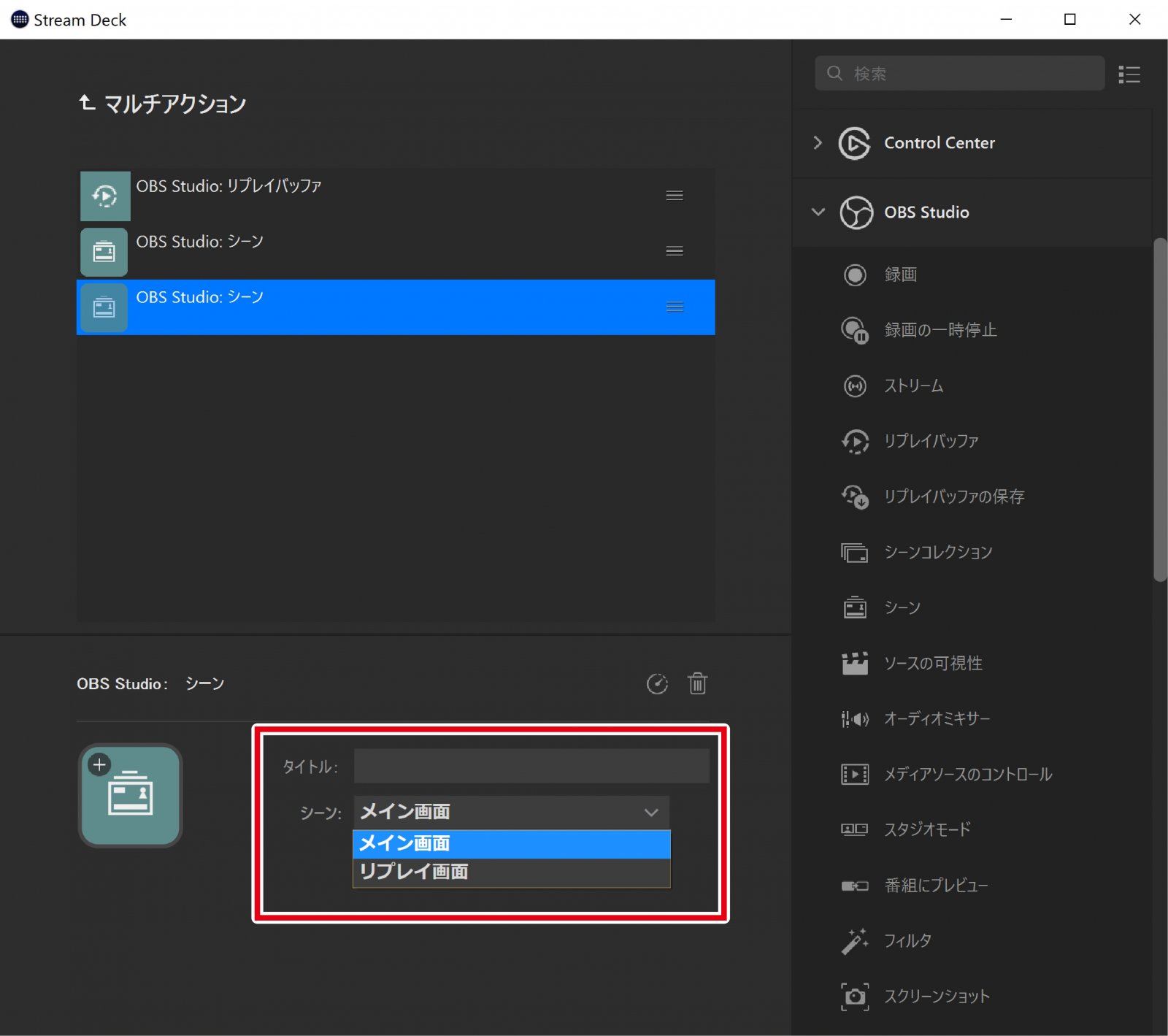
Task: Click the search magnifier icon
Action: tap(834, 73)
